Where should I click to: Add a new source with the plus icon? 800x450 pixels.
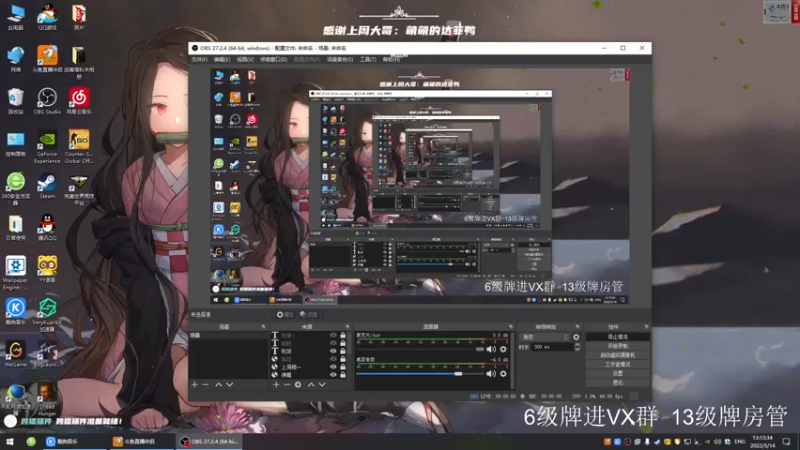[x=276, y=384]
